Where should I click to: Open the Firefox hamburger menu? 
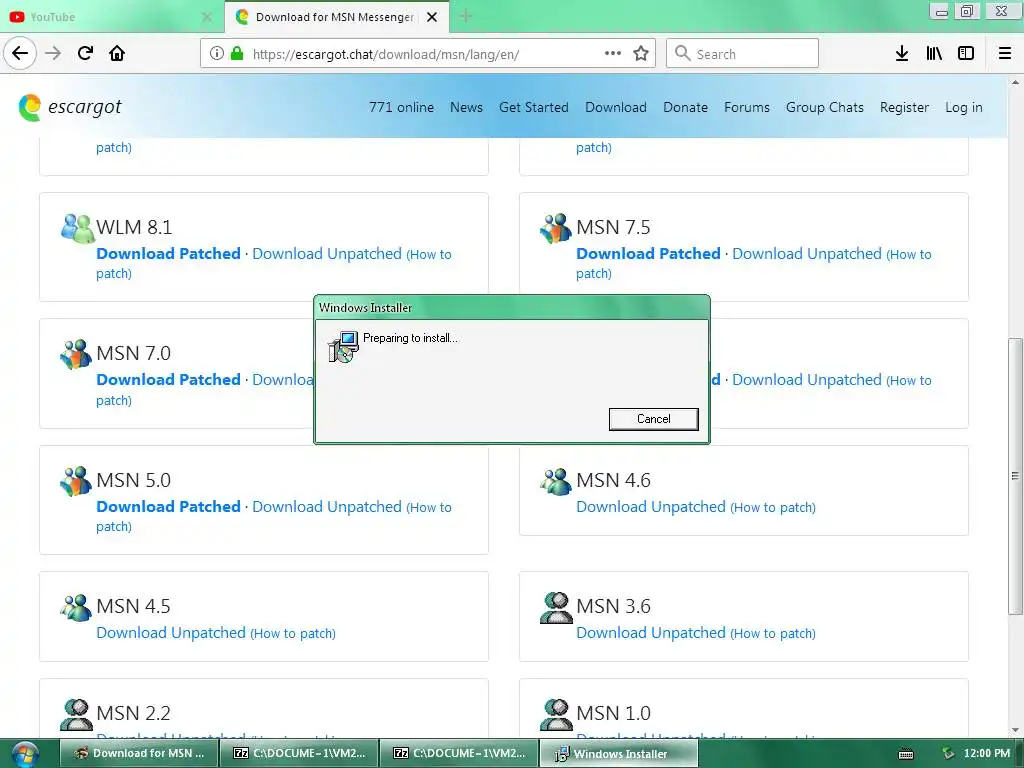click(1005, 54)
